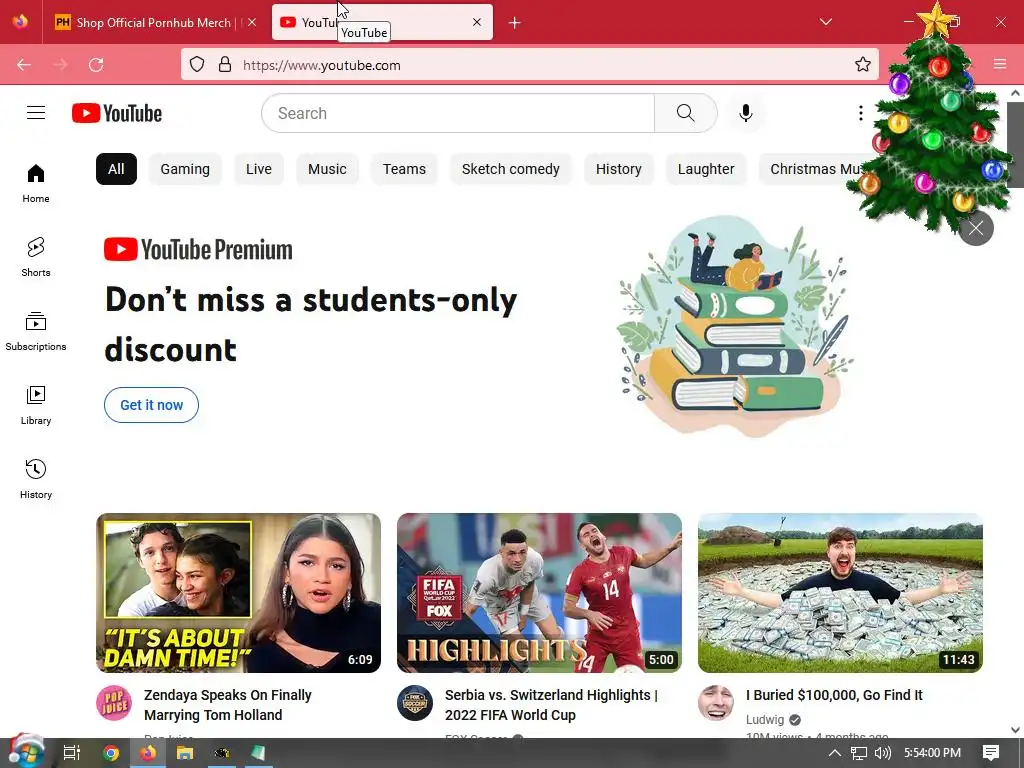This screenshot has width=1024, height=768.
Task: Show hidden tray icons chevron
Action: tap(835, 753)
